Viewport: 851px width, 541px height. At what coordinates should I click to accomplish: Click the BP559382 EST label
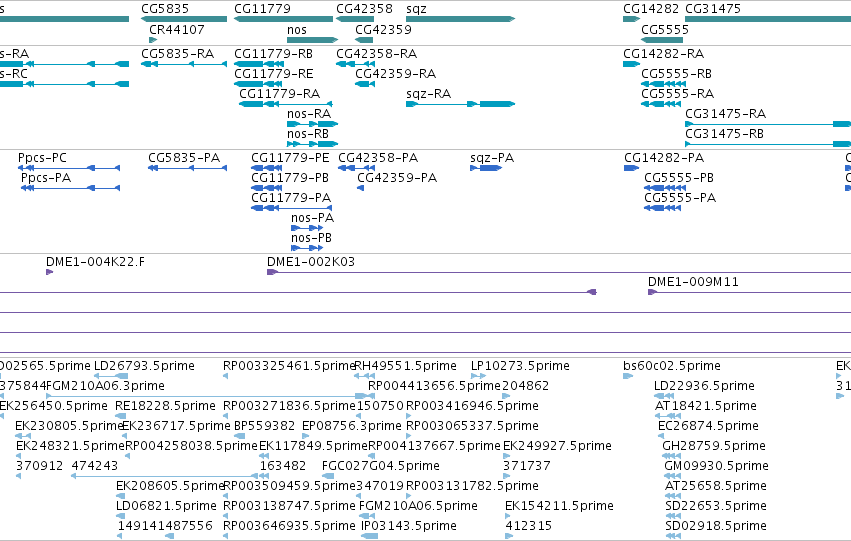[264, 426]
